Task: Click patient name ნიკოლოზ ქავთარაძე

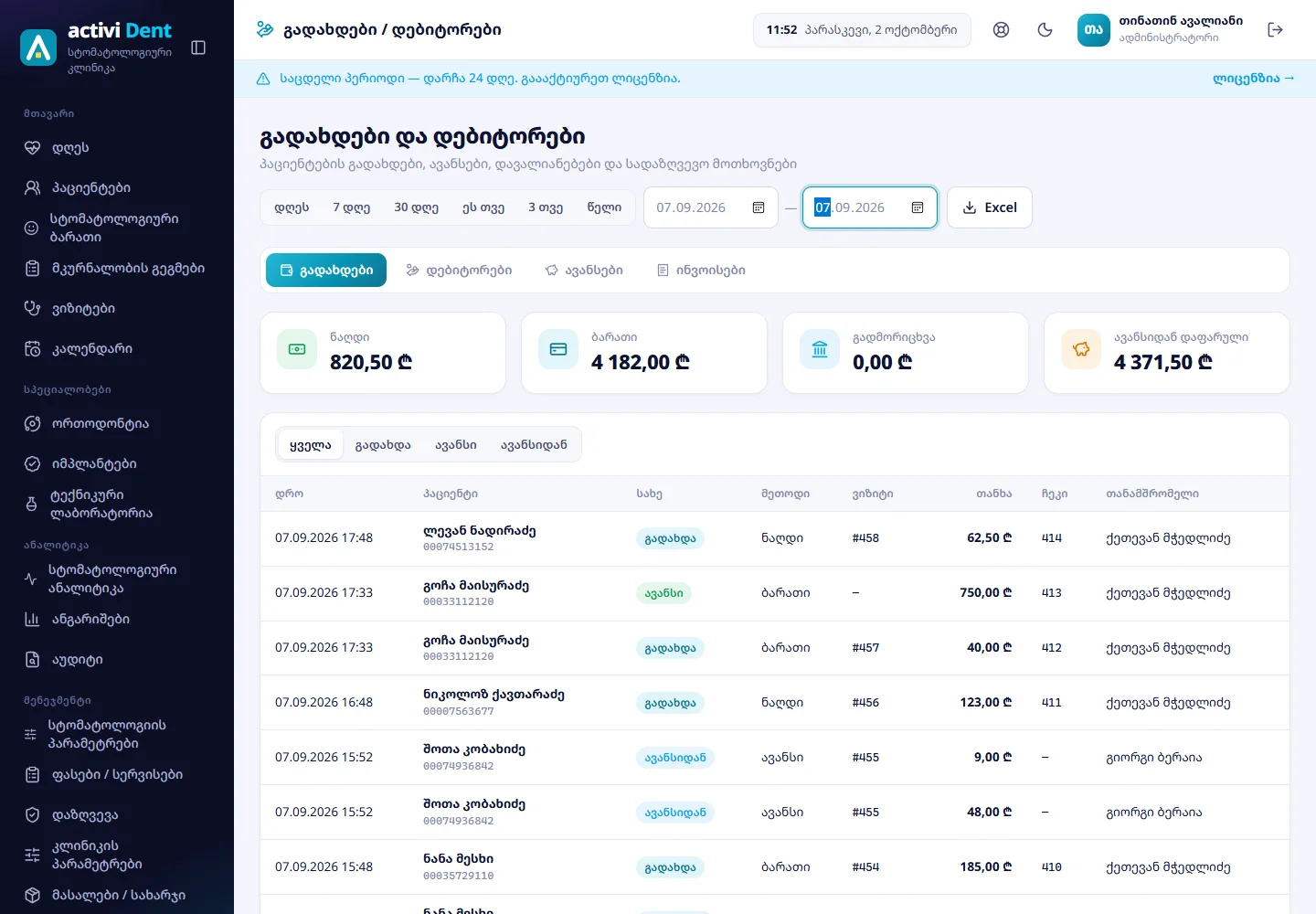Action: [493, 694]
